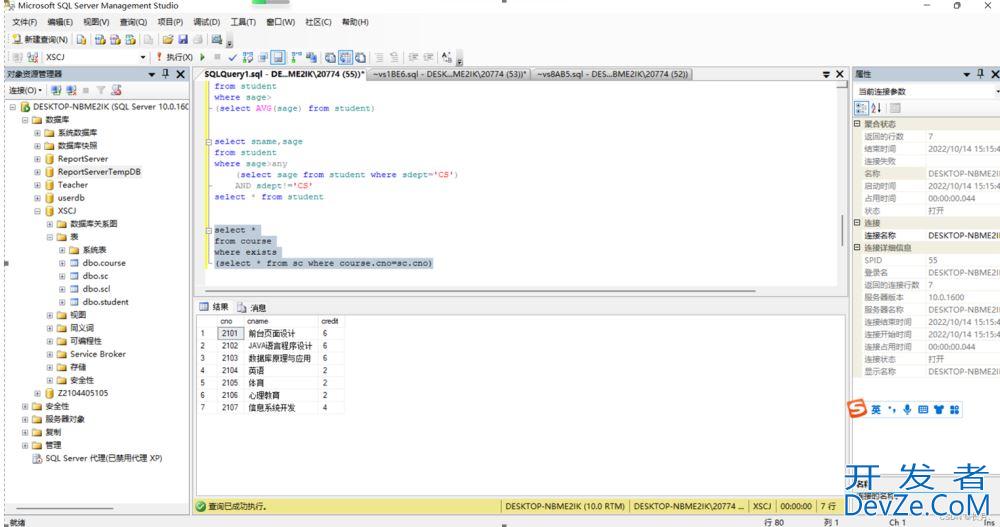
Task: Click the Comment Out Lines icon
Action: 379,57
